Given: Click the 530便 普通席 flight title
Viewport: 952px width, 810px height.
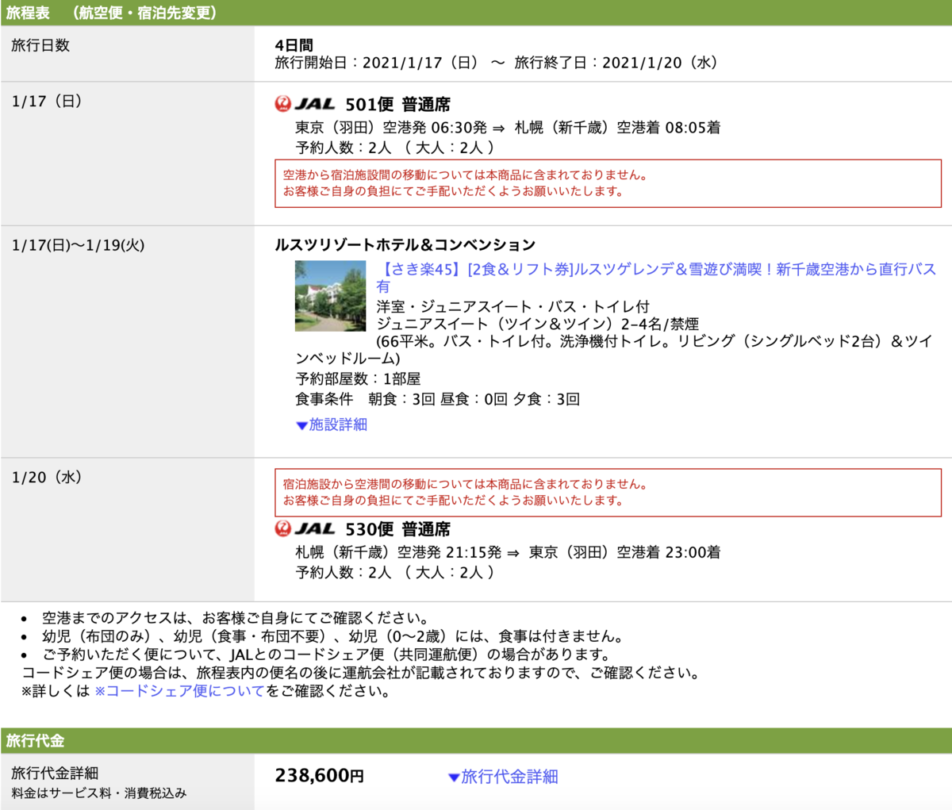Looking at the screenshot, I should click(x=398, y=529).
